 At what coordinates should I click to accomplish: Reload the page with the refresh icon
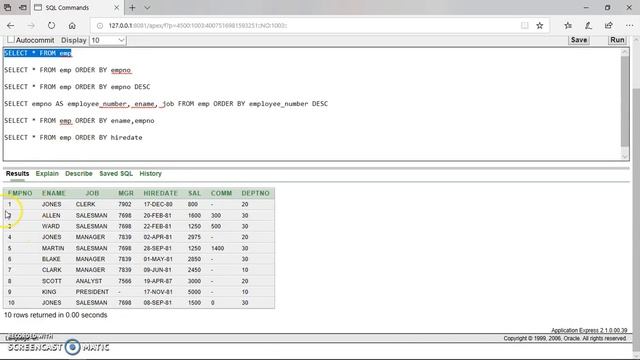(51, 26)
